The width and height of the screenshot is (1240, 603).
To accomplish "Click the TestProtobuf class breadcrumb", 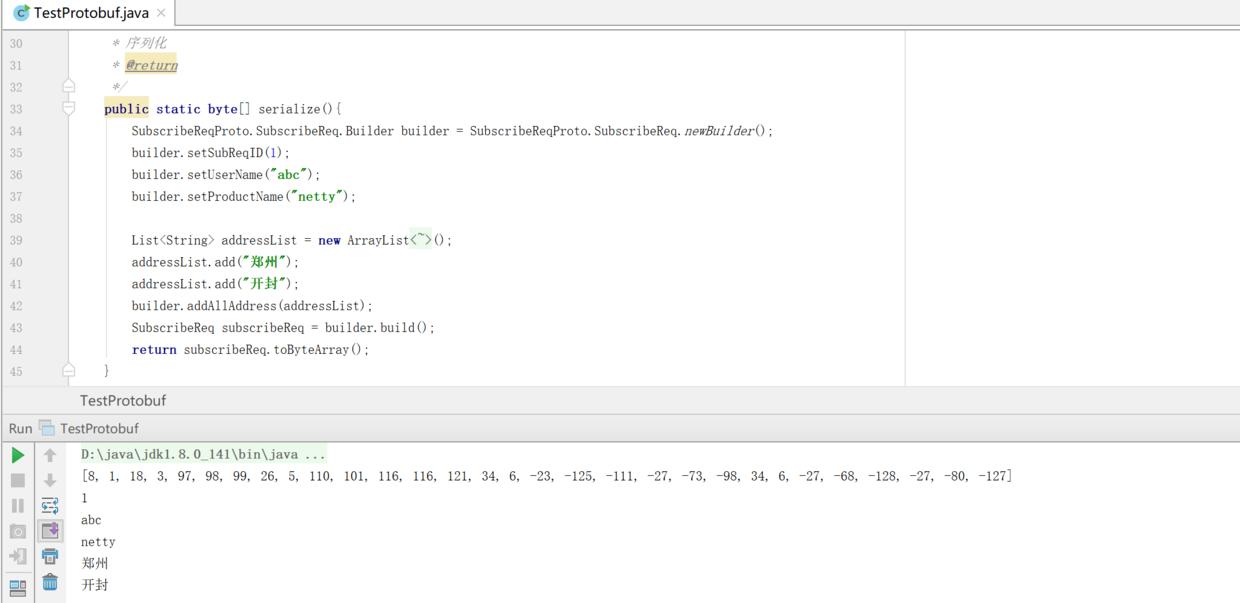I will pyautogui.click(x=122, y=400).
